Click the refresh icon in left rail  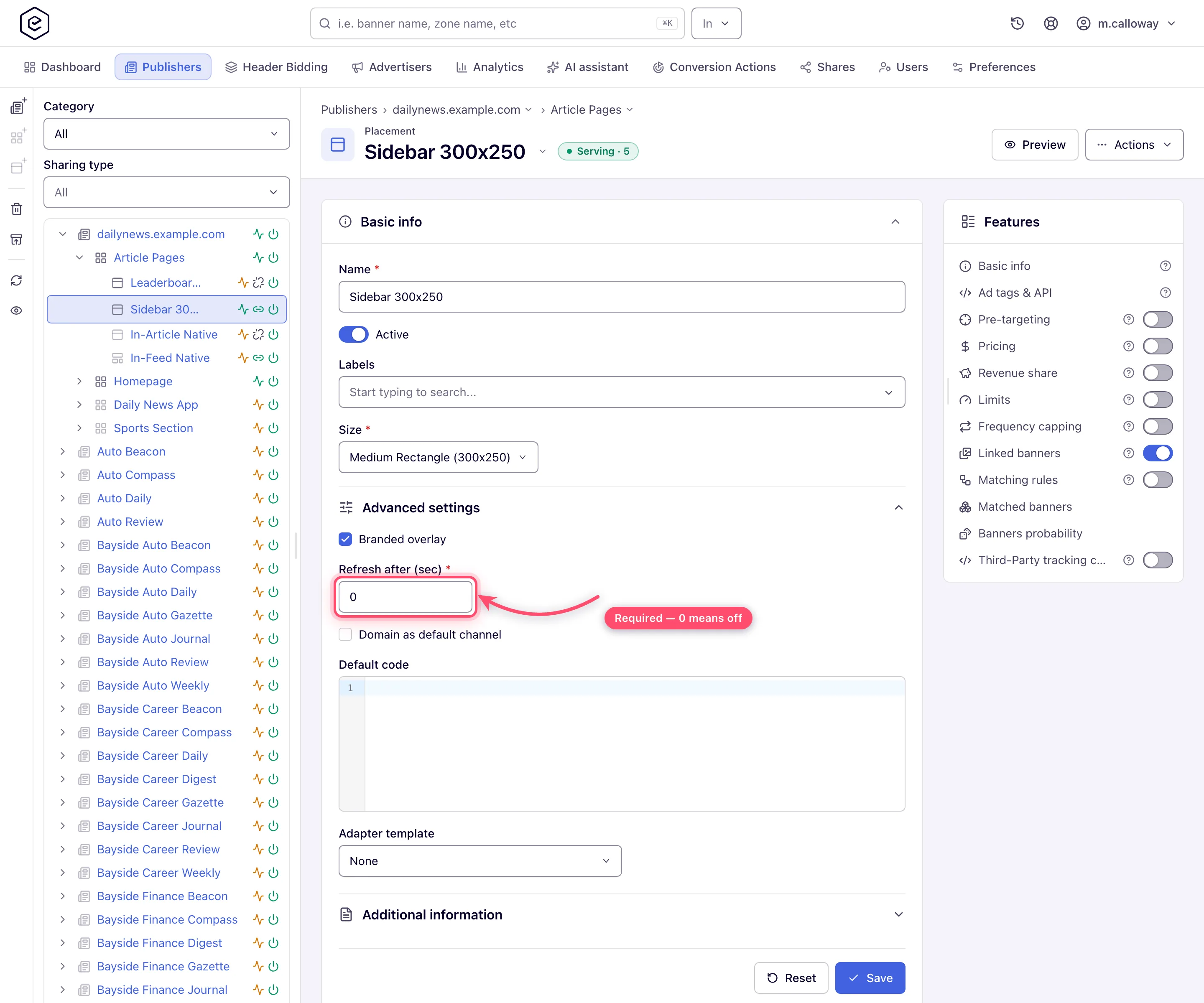(17, 280)
